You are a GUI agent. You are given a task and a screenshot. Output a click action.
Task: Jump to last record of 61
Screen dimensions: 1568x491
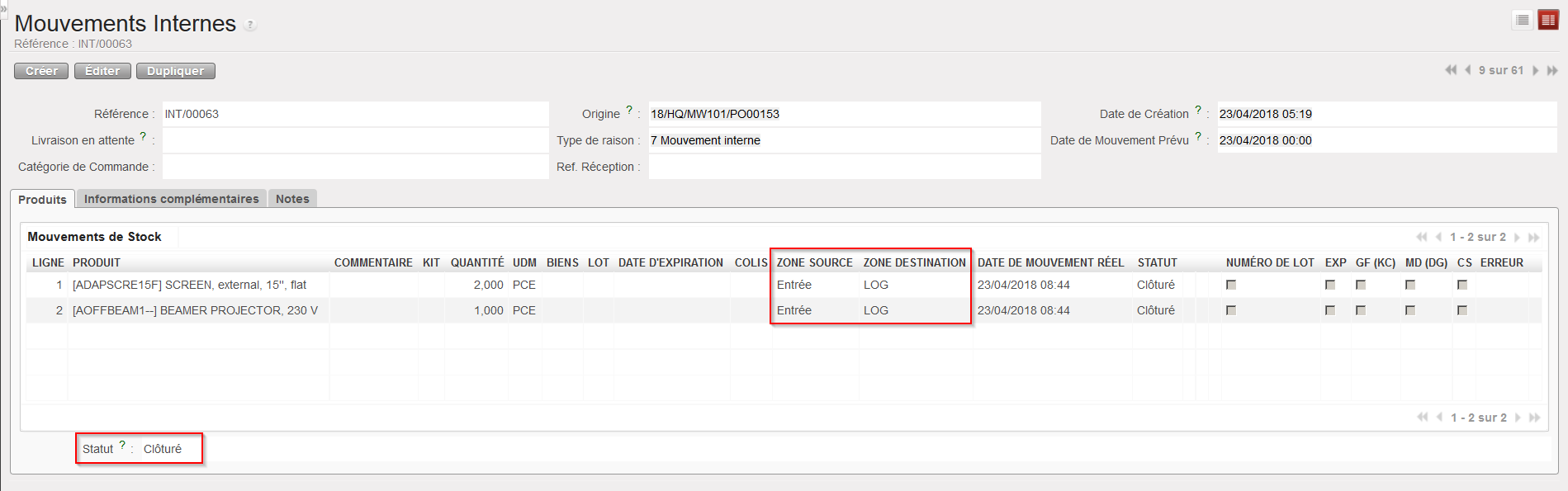tap(1552, 70)
